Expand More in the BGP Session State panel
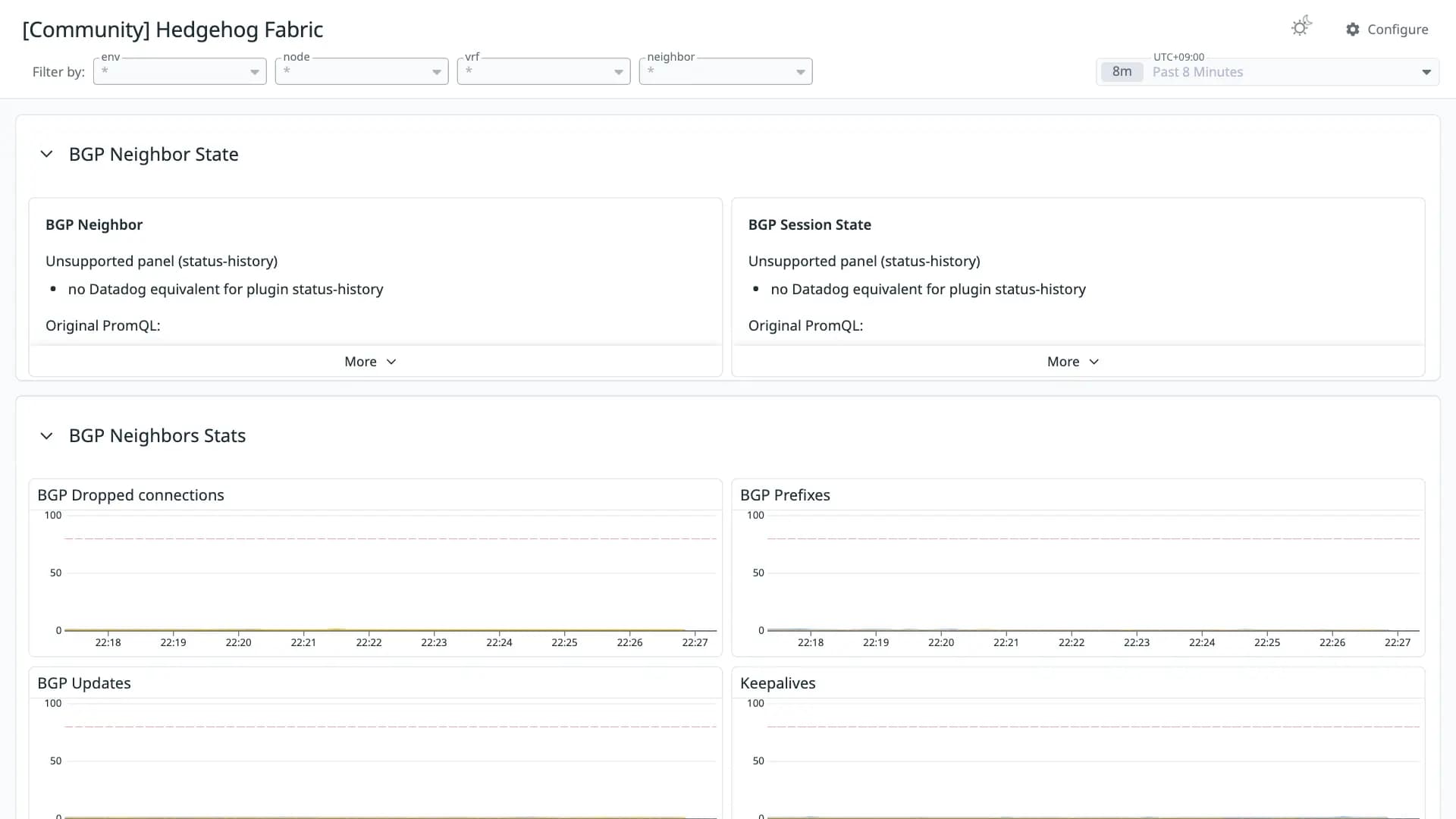 coord(1073,362)
